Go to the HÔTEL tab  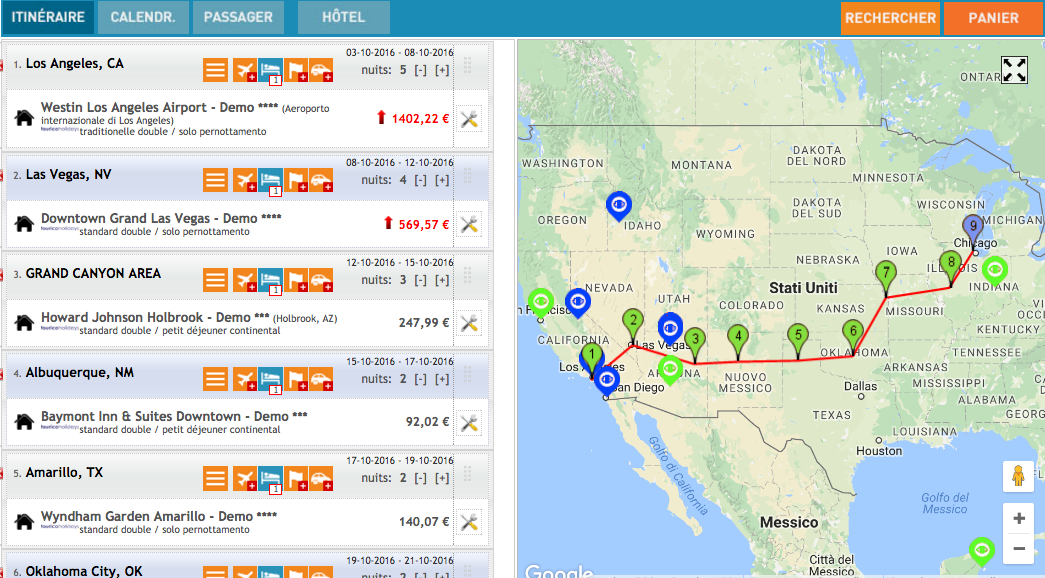point(343,17)
